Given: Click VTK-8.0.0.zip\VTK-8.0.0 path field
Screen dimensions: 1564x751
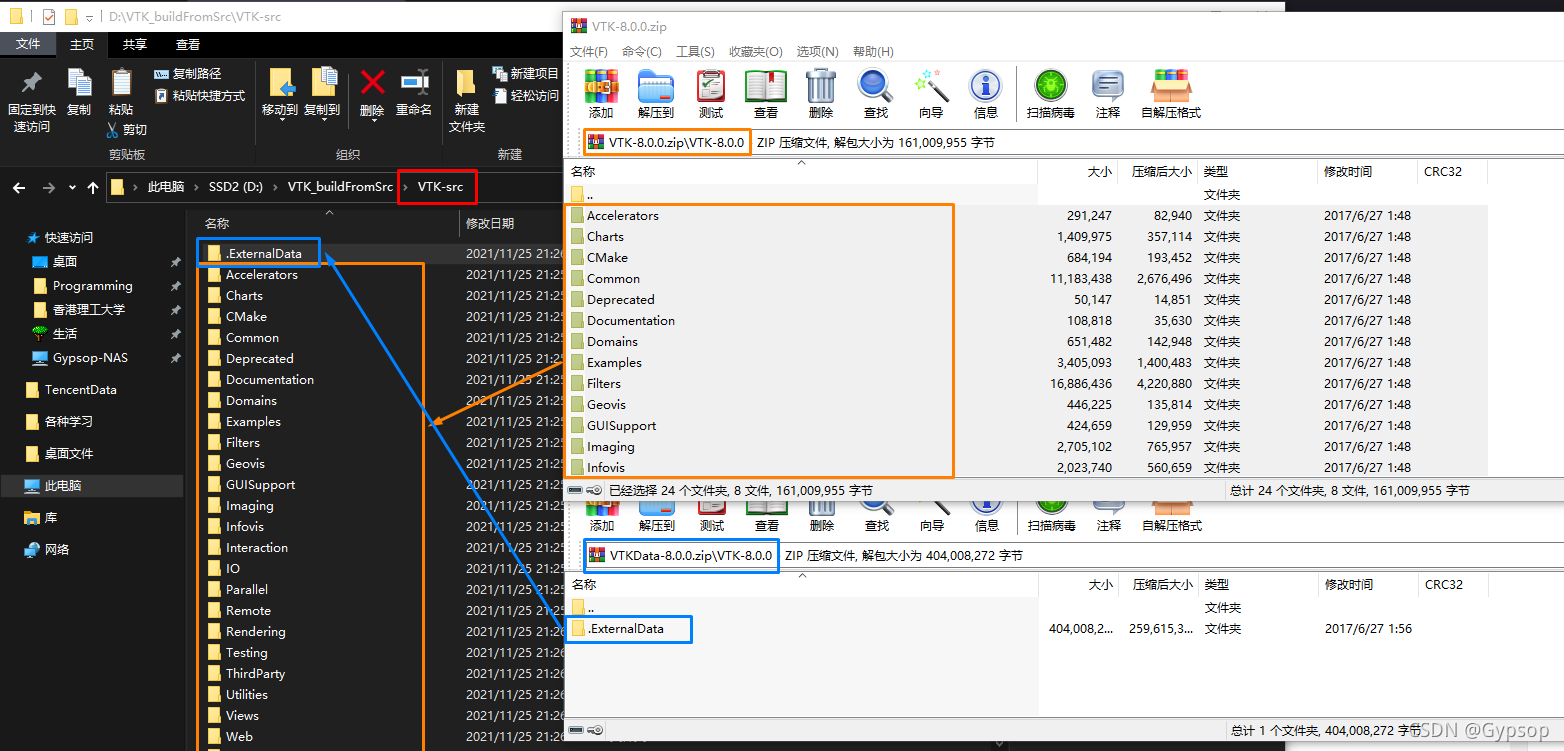Looking at the screenshot, I should click(666, 142).
